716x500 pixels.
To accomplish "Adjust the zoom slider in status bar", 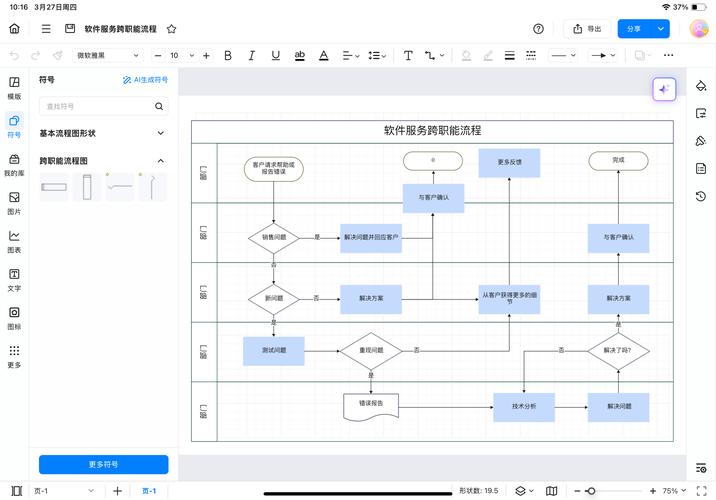I will tap(592, 491).
